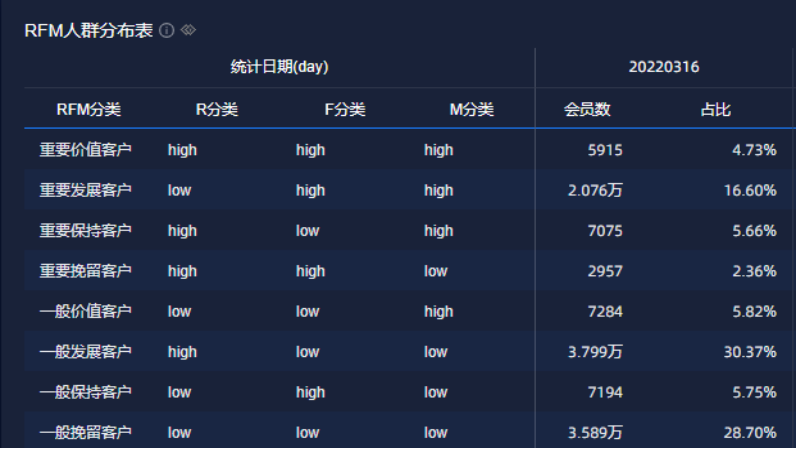The width and height of the screenshot is (798, 450).
Task: Click the 重要挽留客户 row label
Action: coord(86,271)
